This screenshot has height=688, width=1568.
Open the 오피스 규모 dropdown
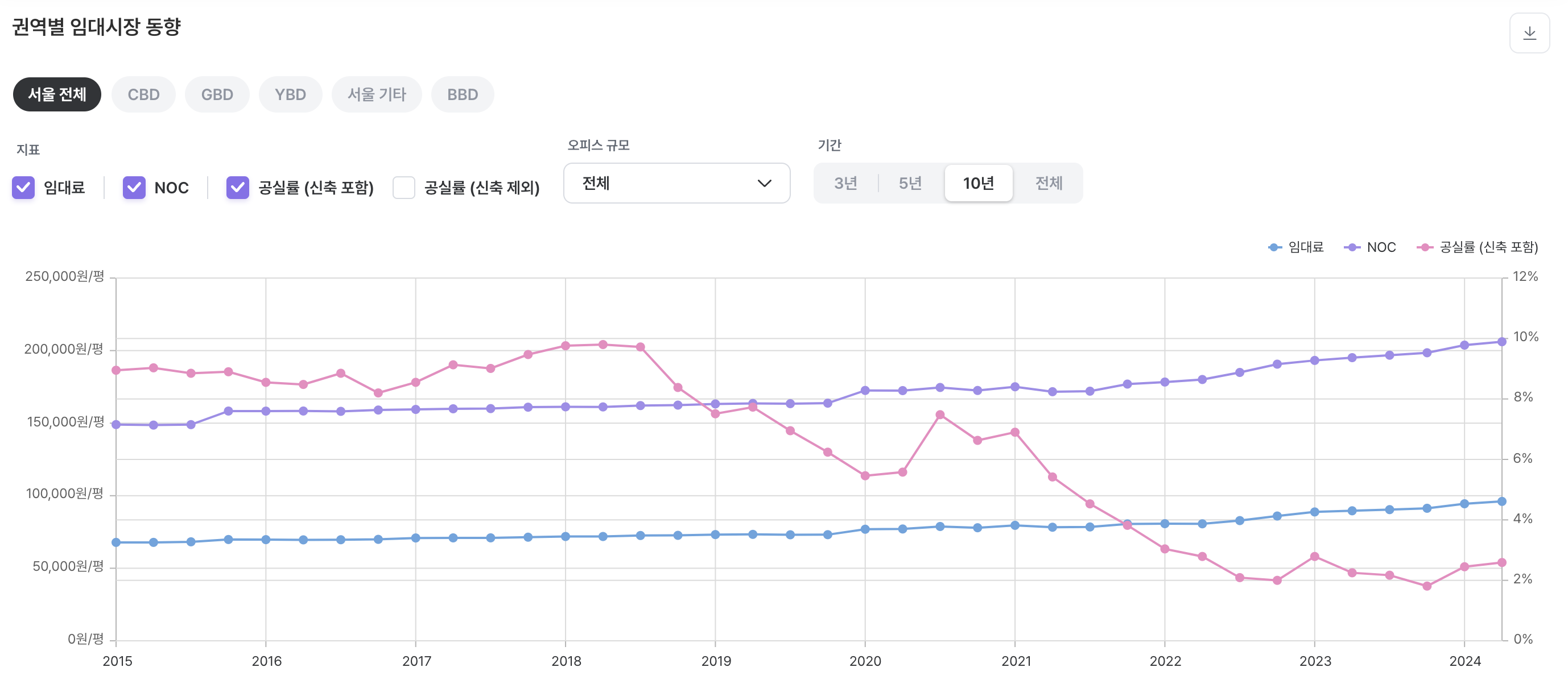pos(676,183)
